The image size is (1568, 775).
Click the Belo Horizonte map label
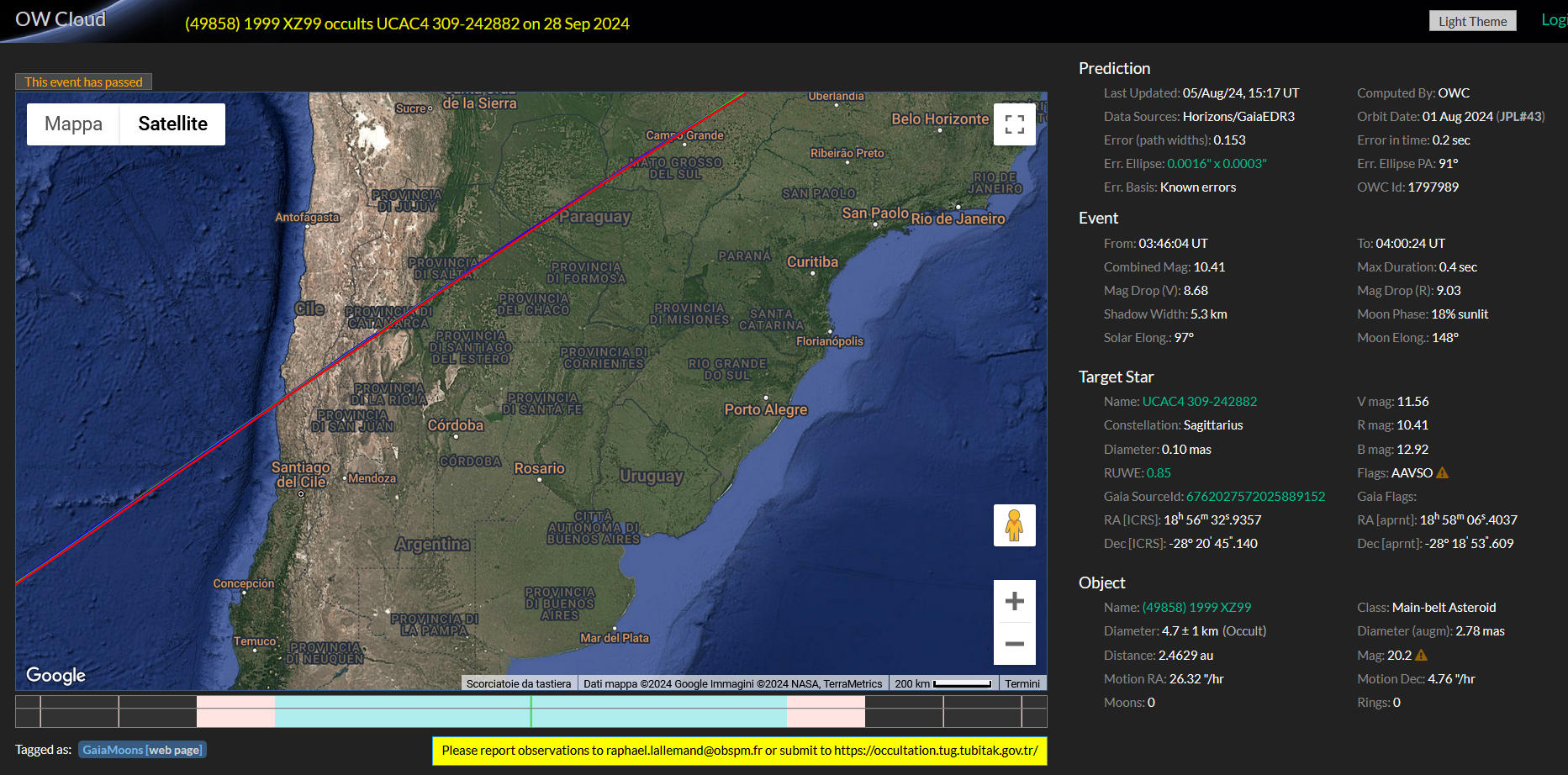click(x=940, y=119)
